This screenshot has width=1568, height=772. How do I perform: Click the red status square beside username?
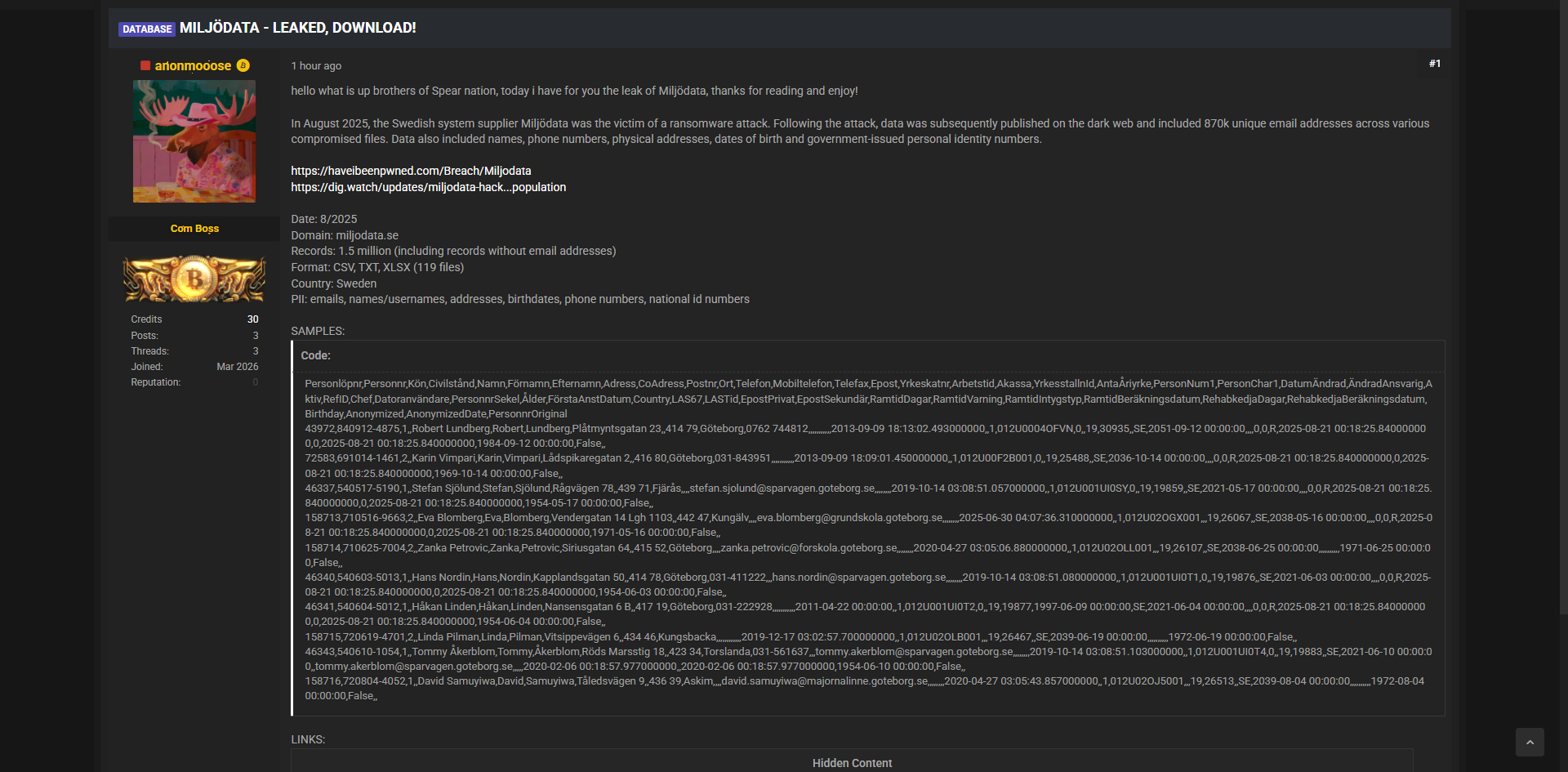pyautogui.click(x=145, y=66)
